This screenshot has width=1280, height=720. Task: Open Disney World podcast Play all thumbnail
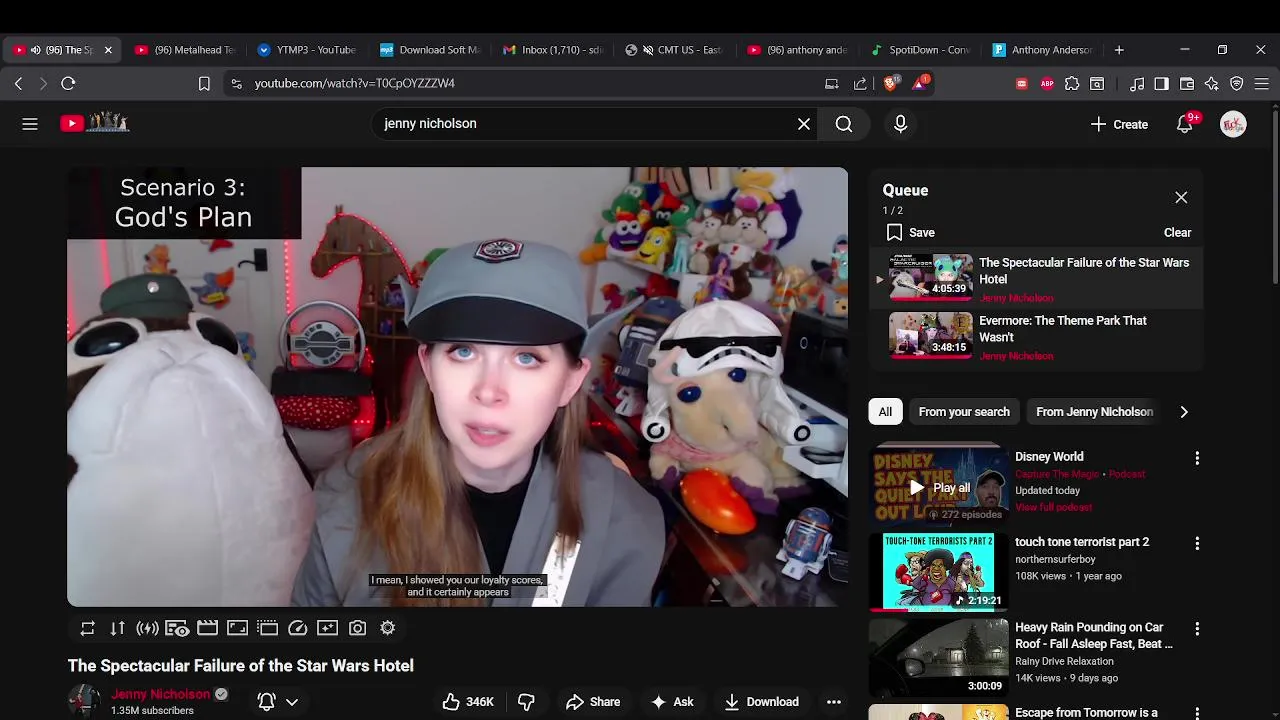tap(939, 485)
